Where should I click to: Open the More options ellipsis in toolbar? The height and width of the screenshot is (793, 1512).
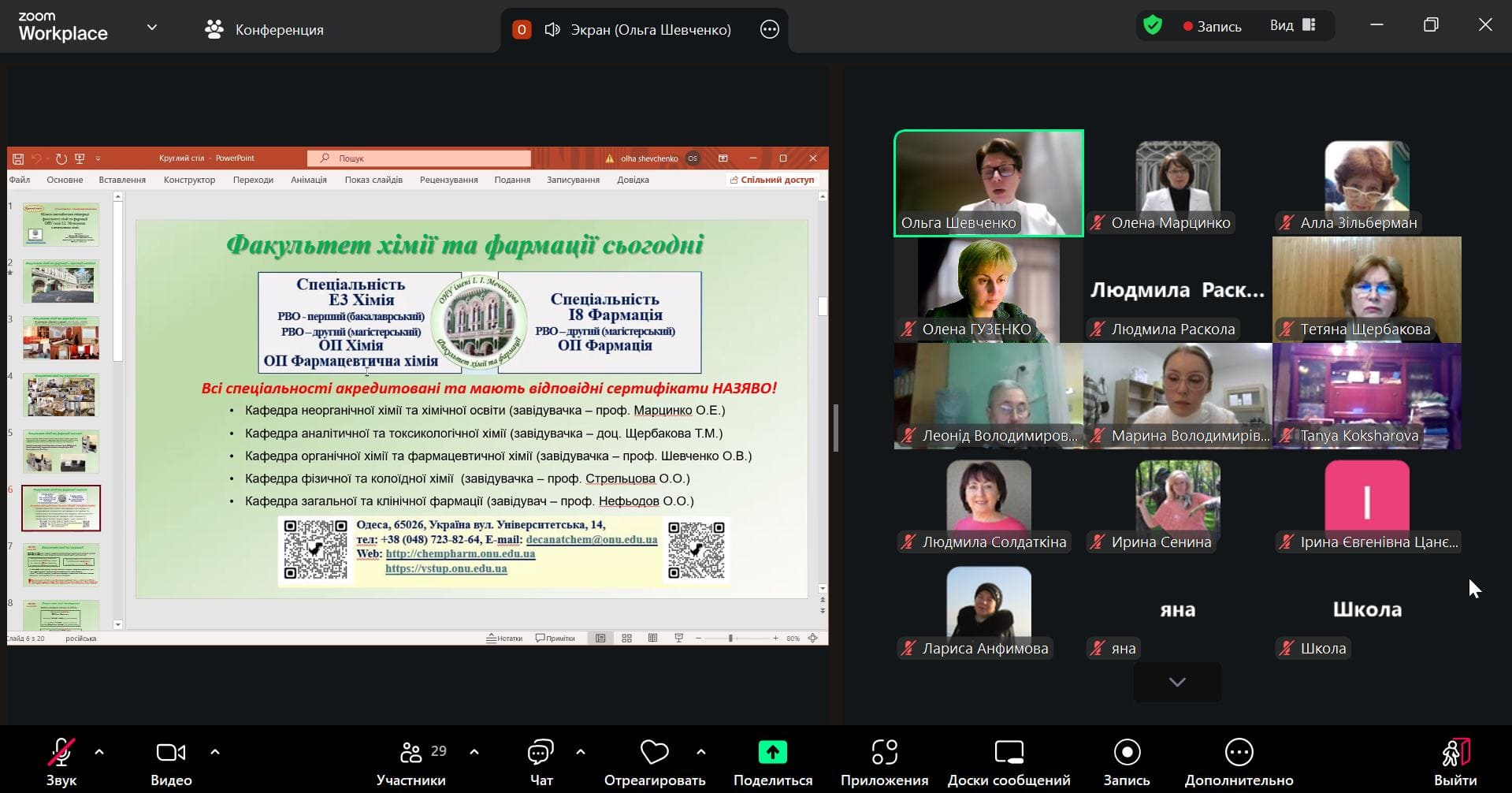tap(1239, 753)
